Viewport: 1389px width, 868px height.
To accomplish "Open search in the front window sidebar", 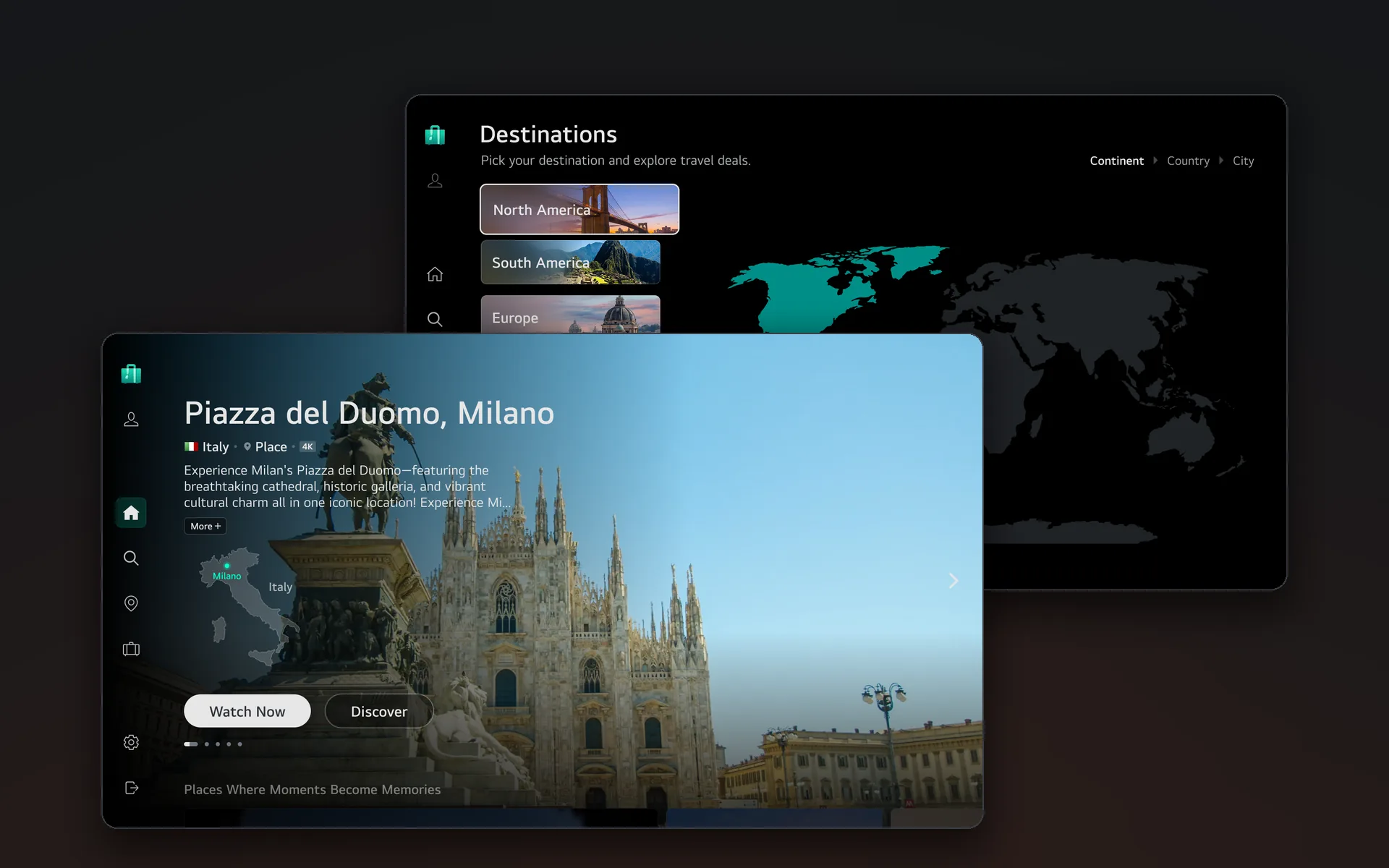I will 131,558.
